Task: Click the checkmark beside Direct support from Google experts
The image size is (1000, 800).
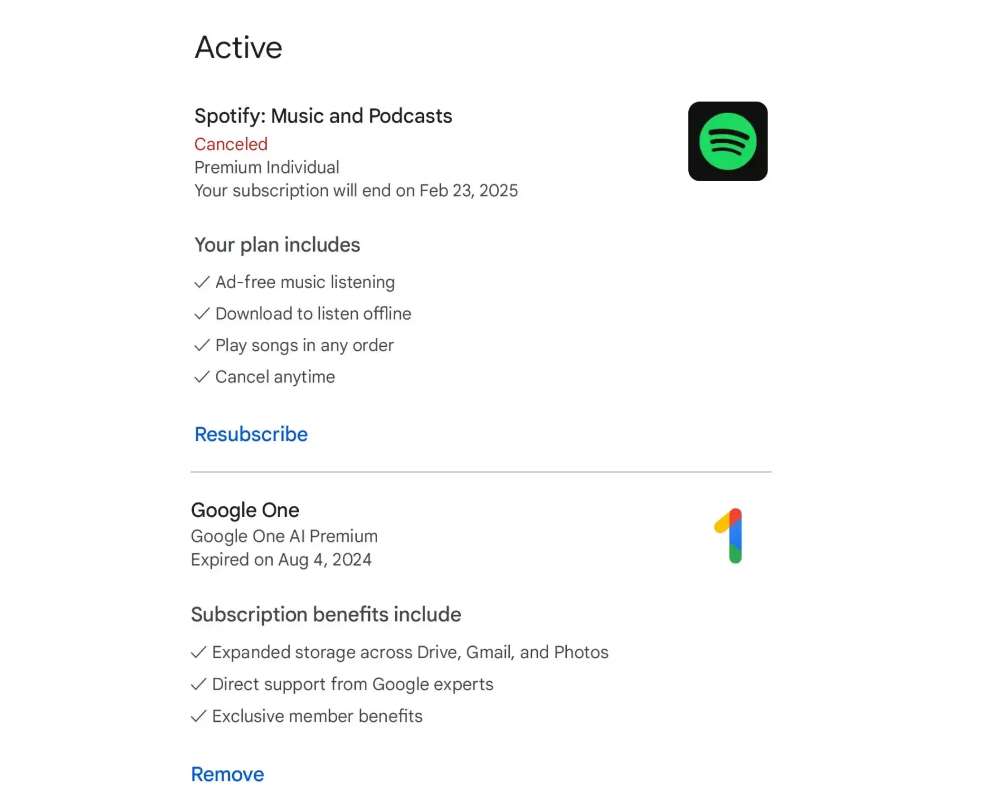Action: (198, 685)
